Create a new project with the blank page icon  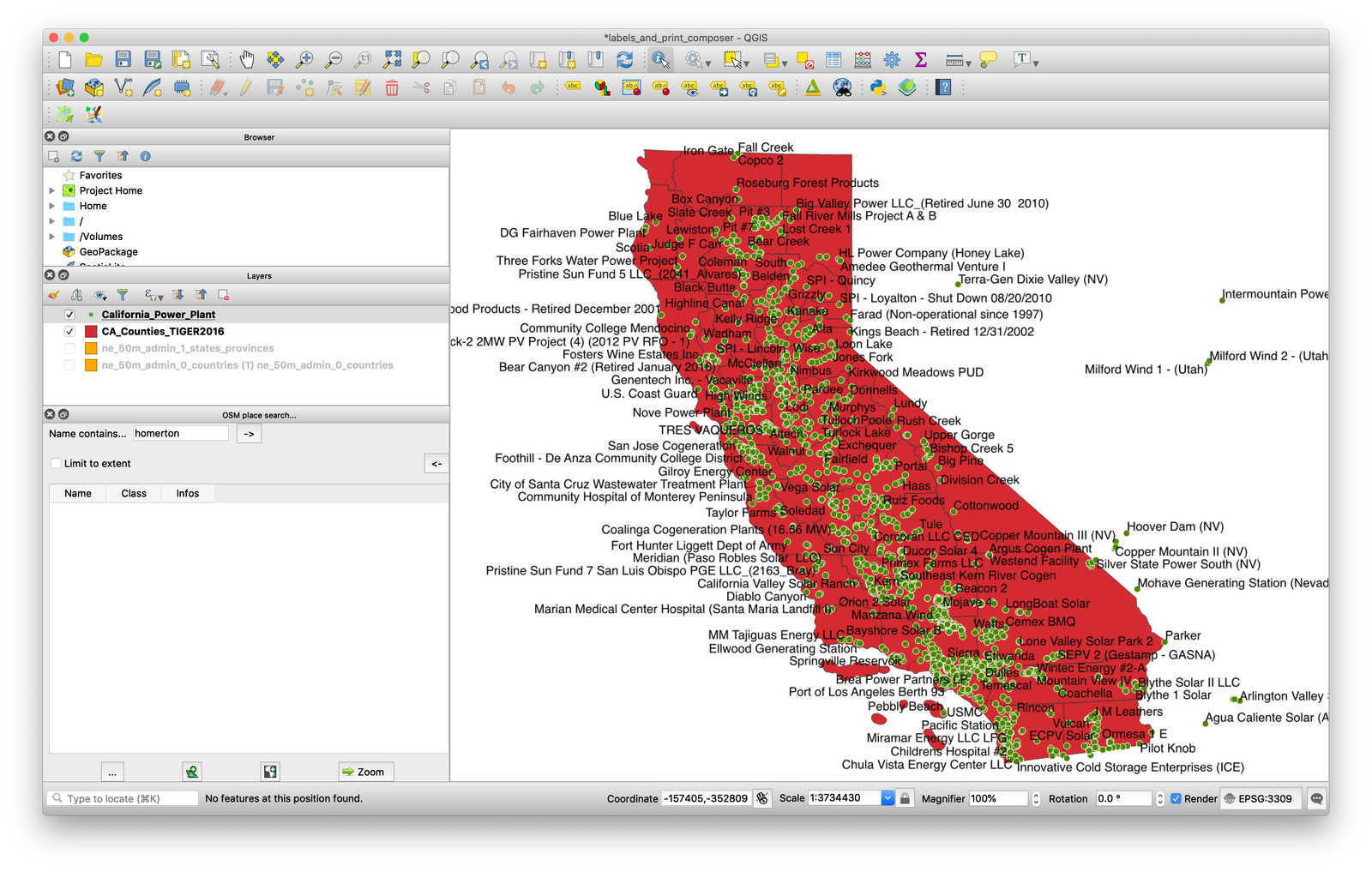tap(65, 59)
